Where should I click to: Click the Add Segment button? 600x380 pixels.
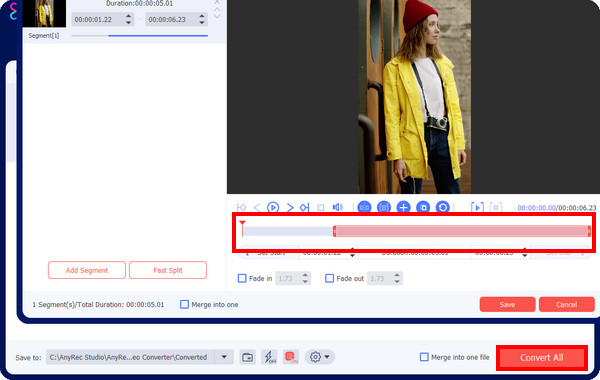pyautogui.click(x=87, y=270)
